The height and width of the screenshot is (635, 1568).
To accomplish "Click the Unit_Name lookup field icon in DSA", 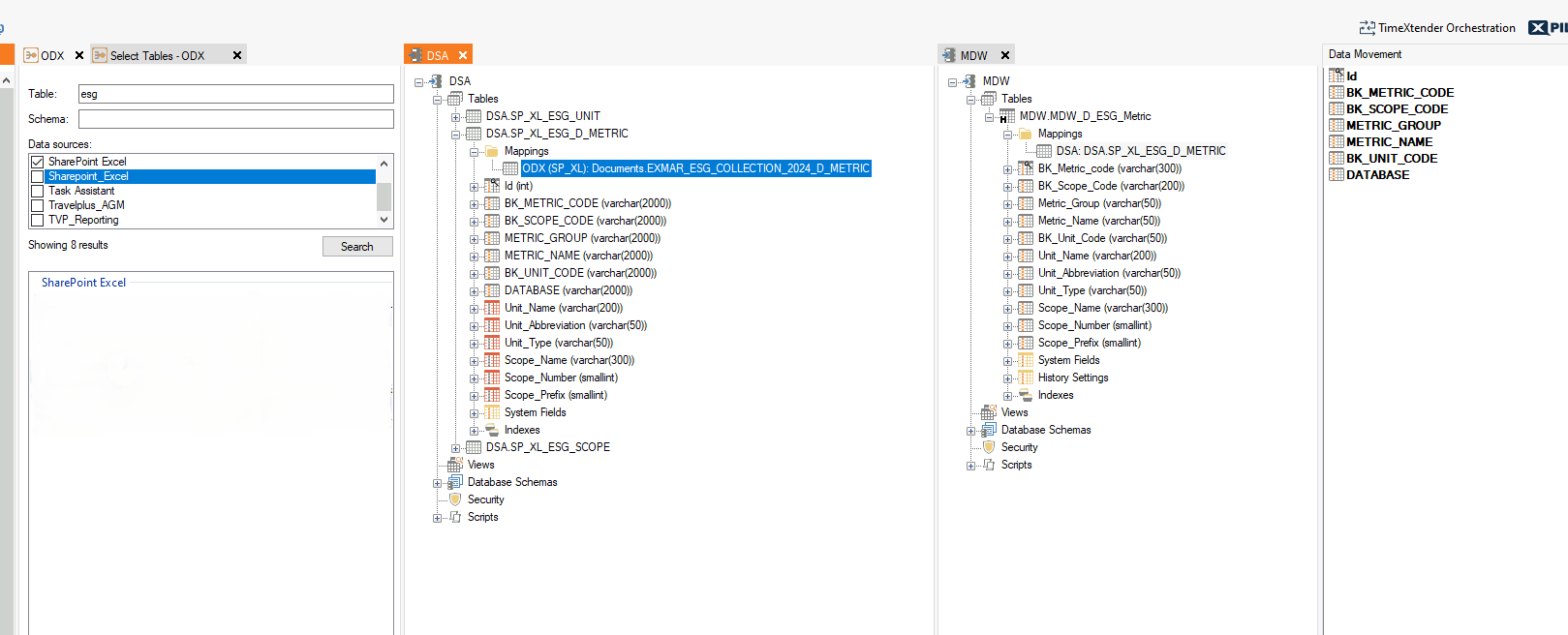I will pos(492,308).
